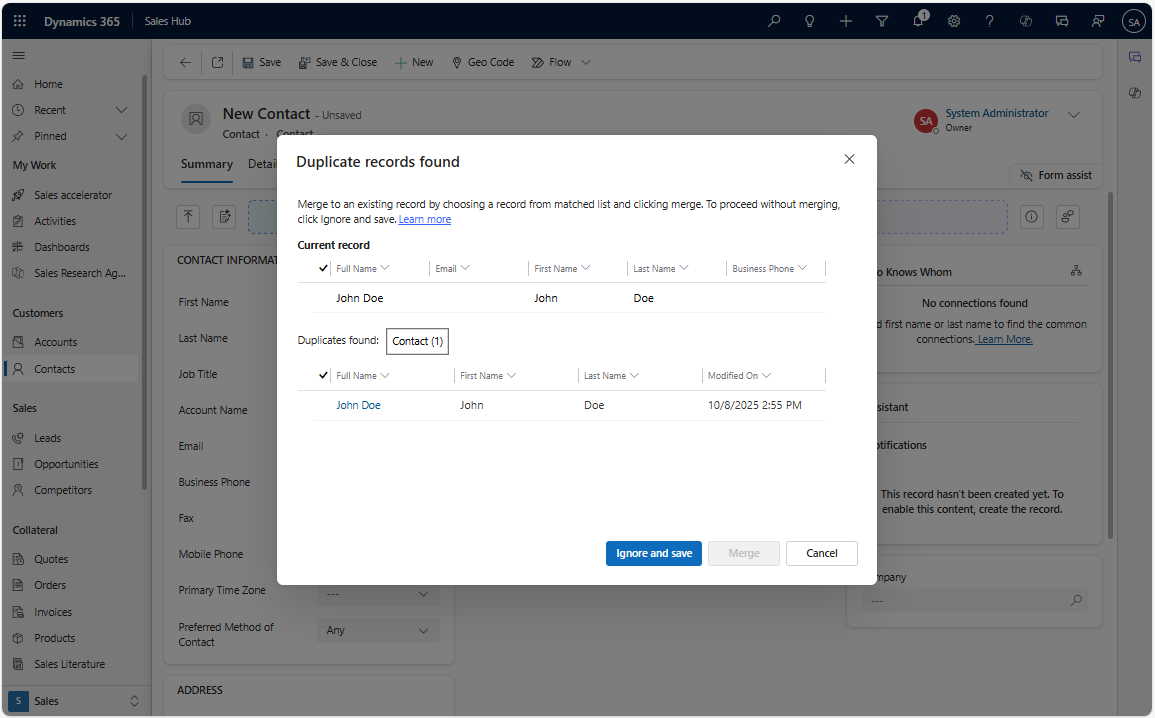Select the Contact (1) duplicates tab
Screen dimensions: 1155x718
pyautogui.click(x=417, y=341)
